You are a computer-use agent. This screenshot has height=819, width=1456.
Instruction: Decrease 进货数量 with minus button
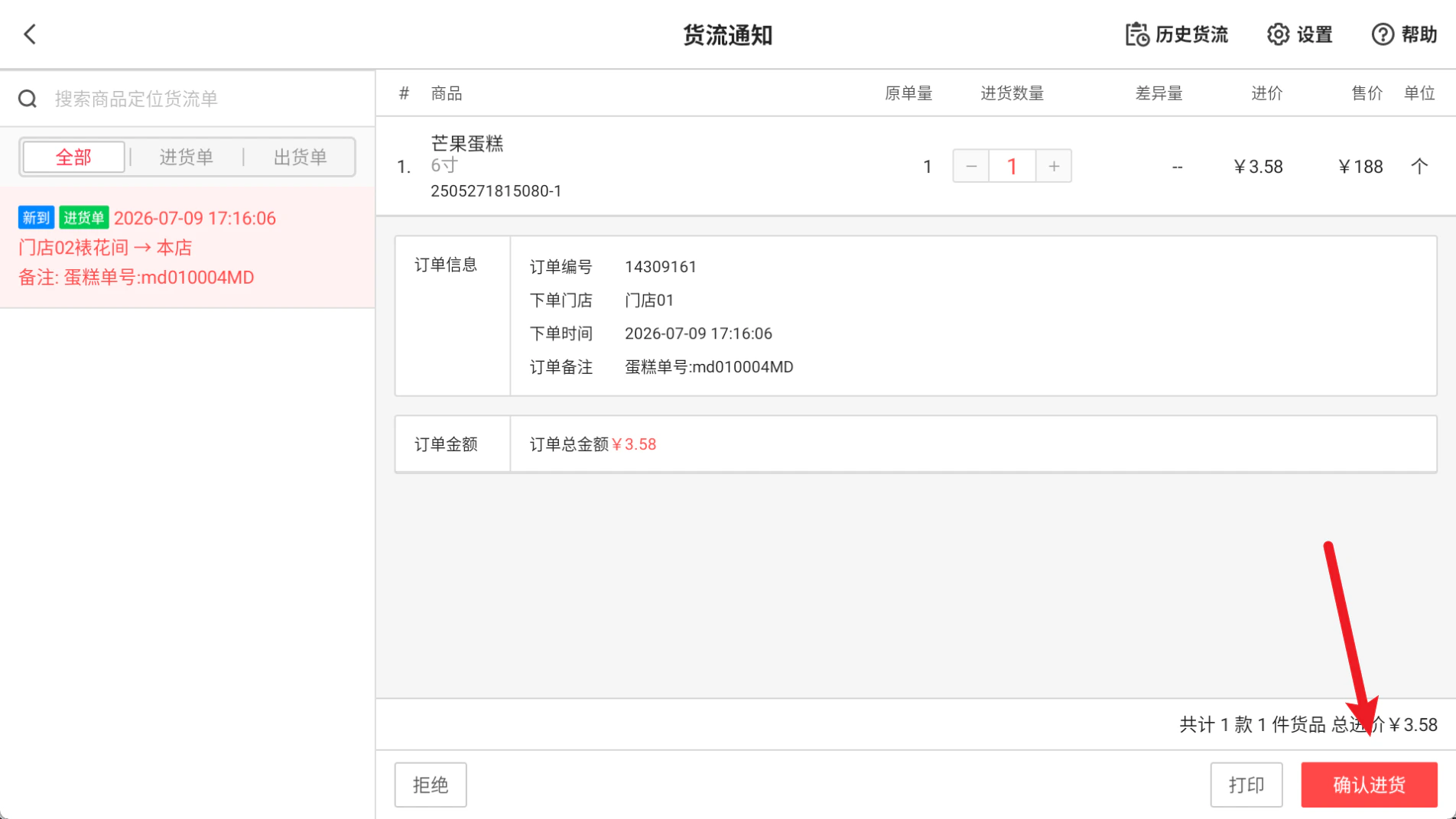point(971,166)
